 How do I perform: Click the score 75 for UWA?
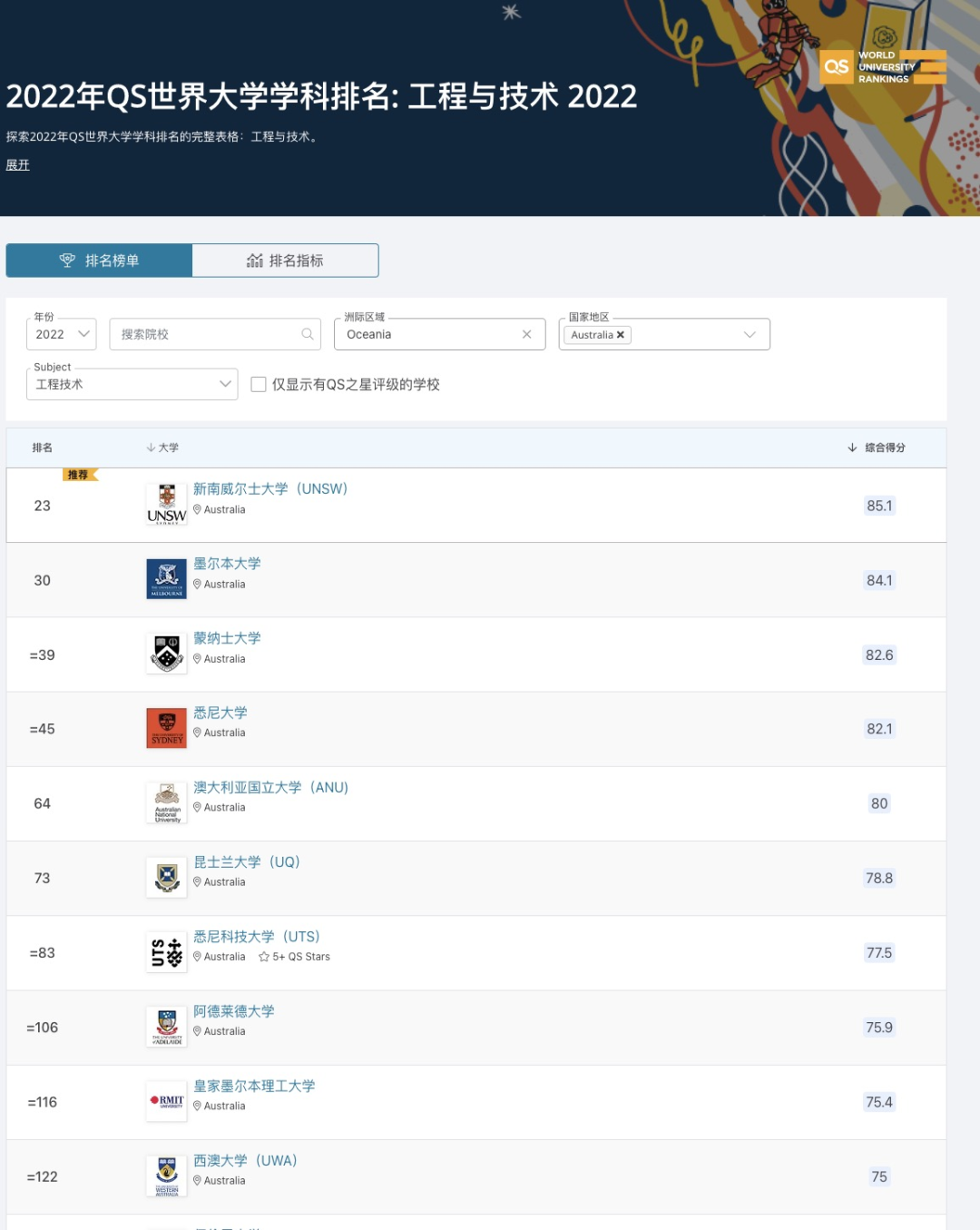[x=879, y=1176]
